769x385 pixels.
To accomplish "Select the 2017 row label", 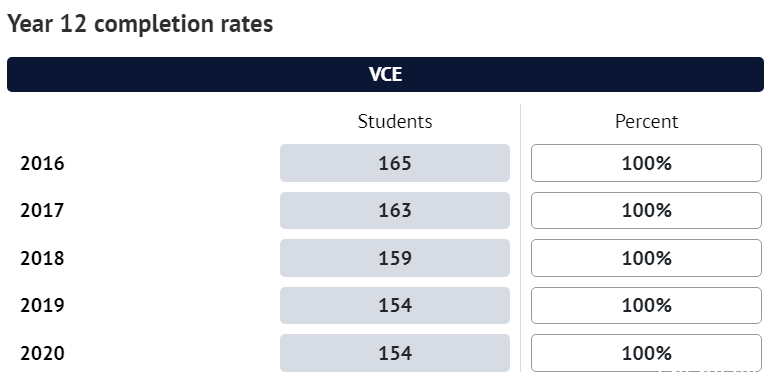I will click(42, 210).
